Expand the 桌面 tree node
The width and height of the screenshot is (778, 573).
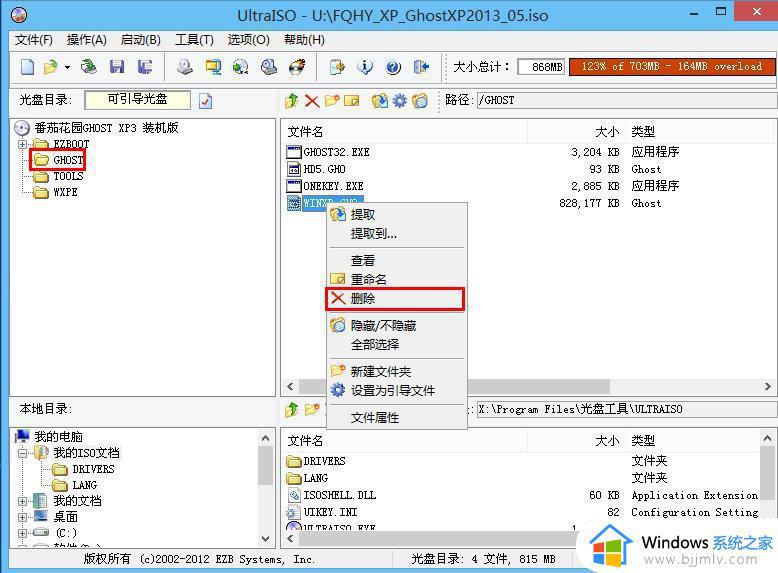pos(22,517)
